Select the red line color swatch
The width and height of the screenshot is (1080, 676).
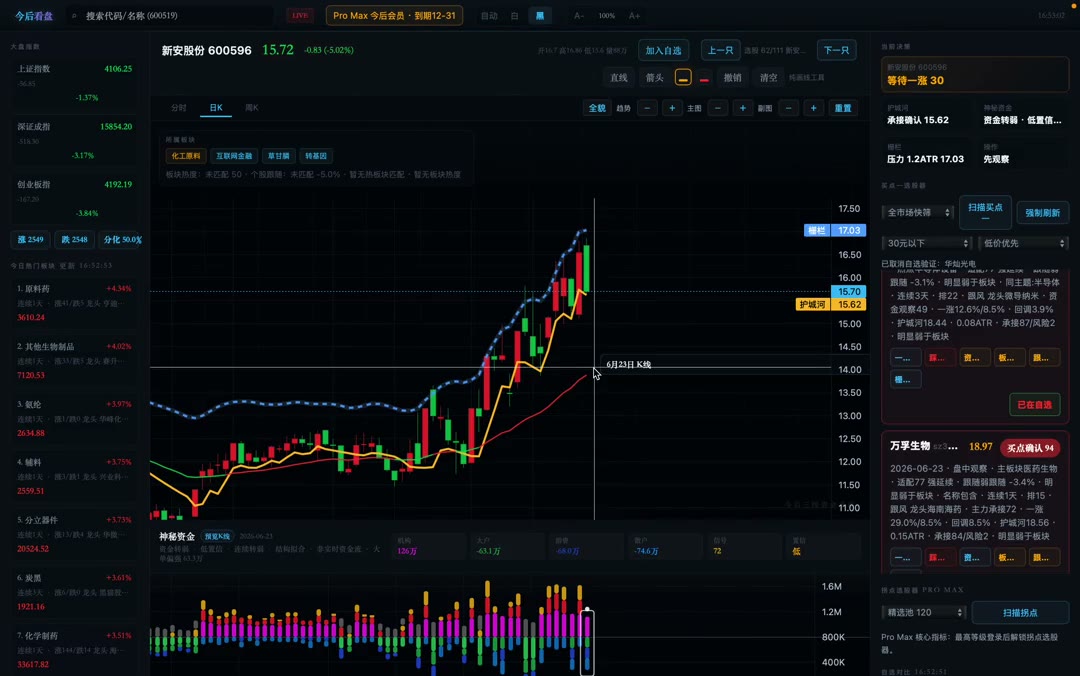pyautogui.click(x=704, y=79)
